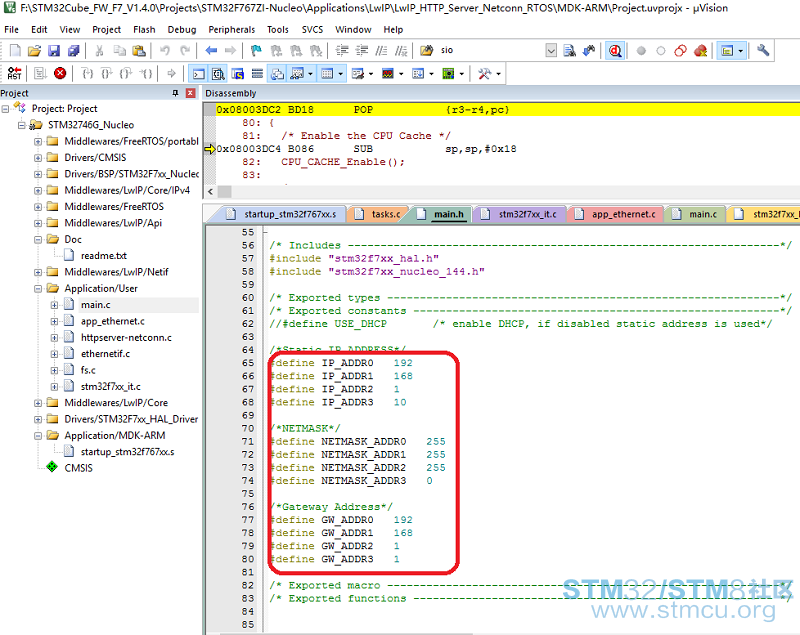This screenshot has width=800, height=635.
Task: Click the Comment selection icon
Action: 381,50
